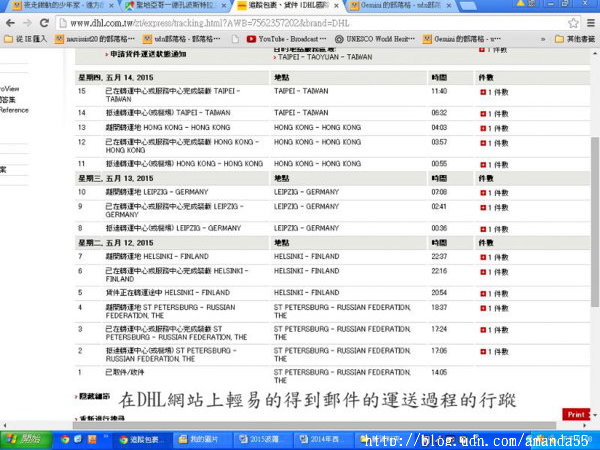Switch to the first browser tab
600x450 pixels.
[61, 6]
